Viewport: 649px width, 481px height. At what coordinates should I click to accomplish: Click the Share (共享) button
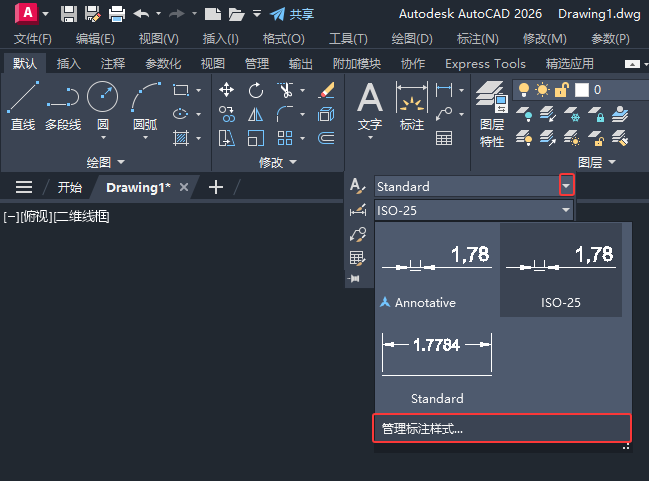(292, 14)
